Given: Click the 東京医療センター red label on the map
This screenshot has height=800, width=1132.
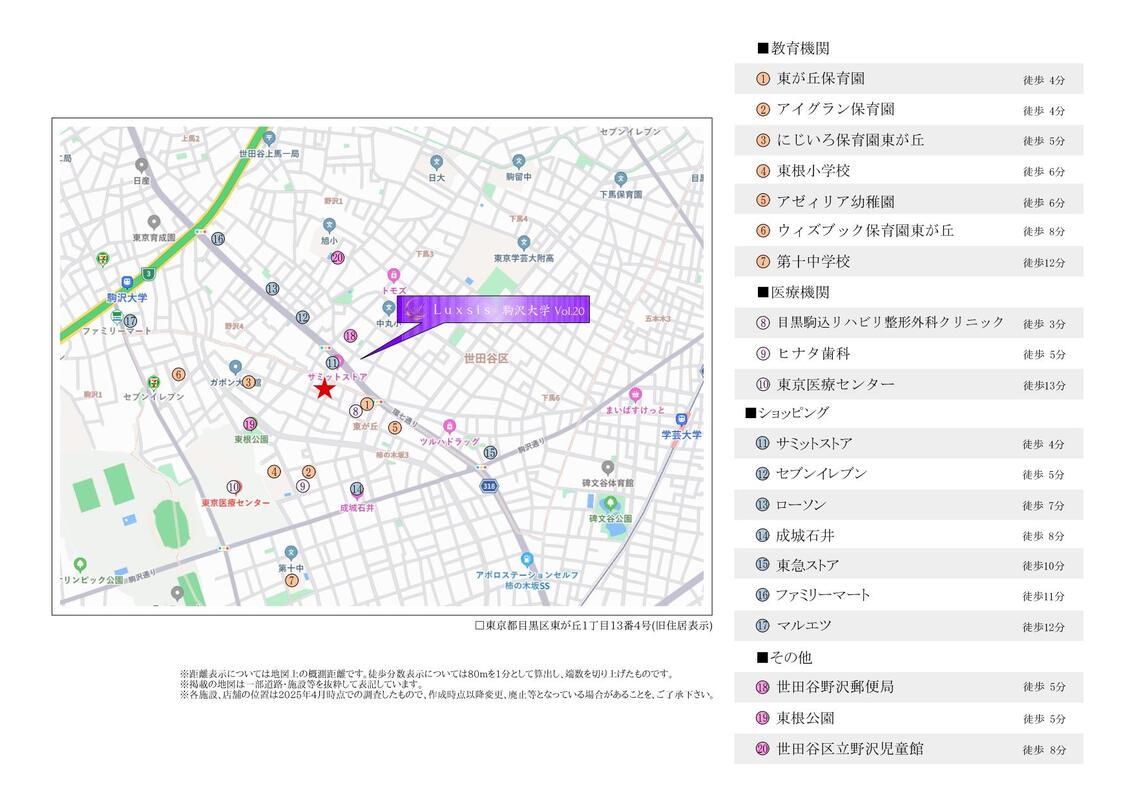Looking at the screenshot, I should 236,503.
